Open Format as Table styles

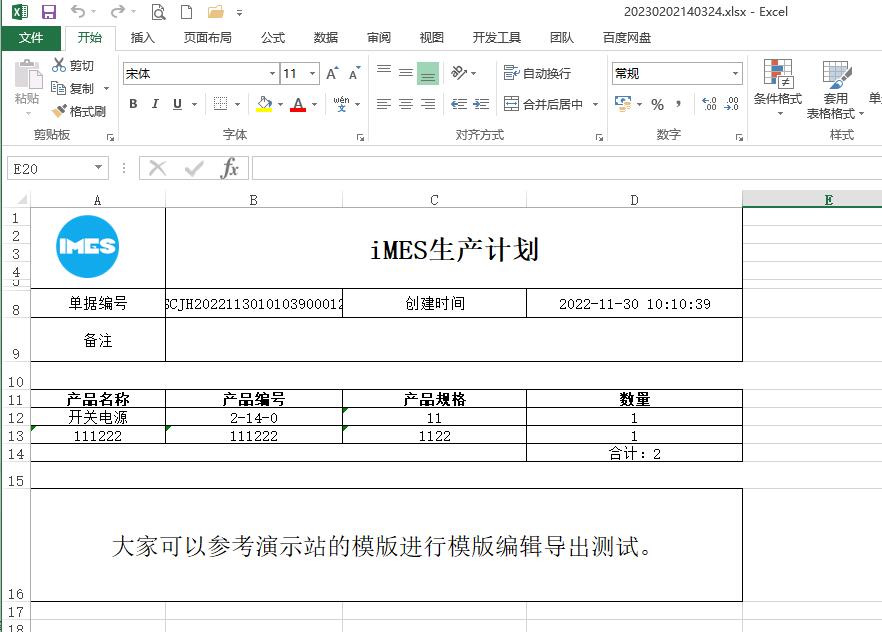pyautogui.click(x=835, y=88)
